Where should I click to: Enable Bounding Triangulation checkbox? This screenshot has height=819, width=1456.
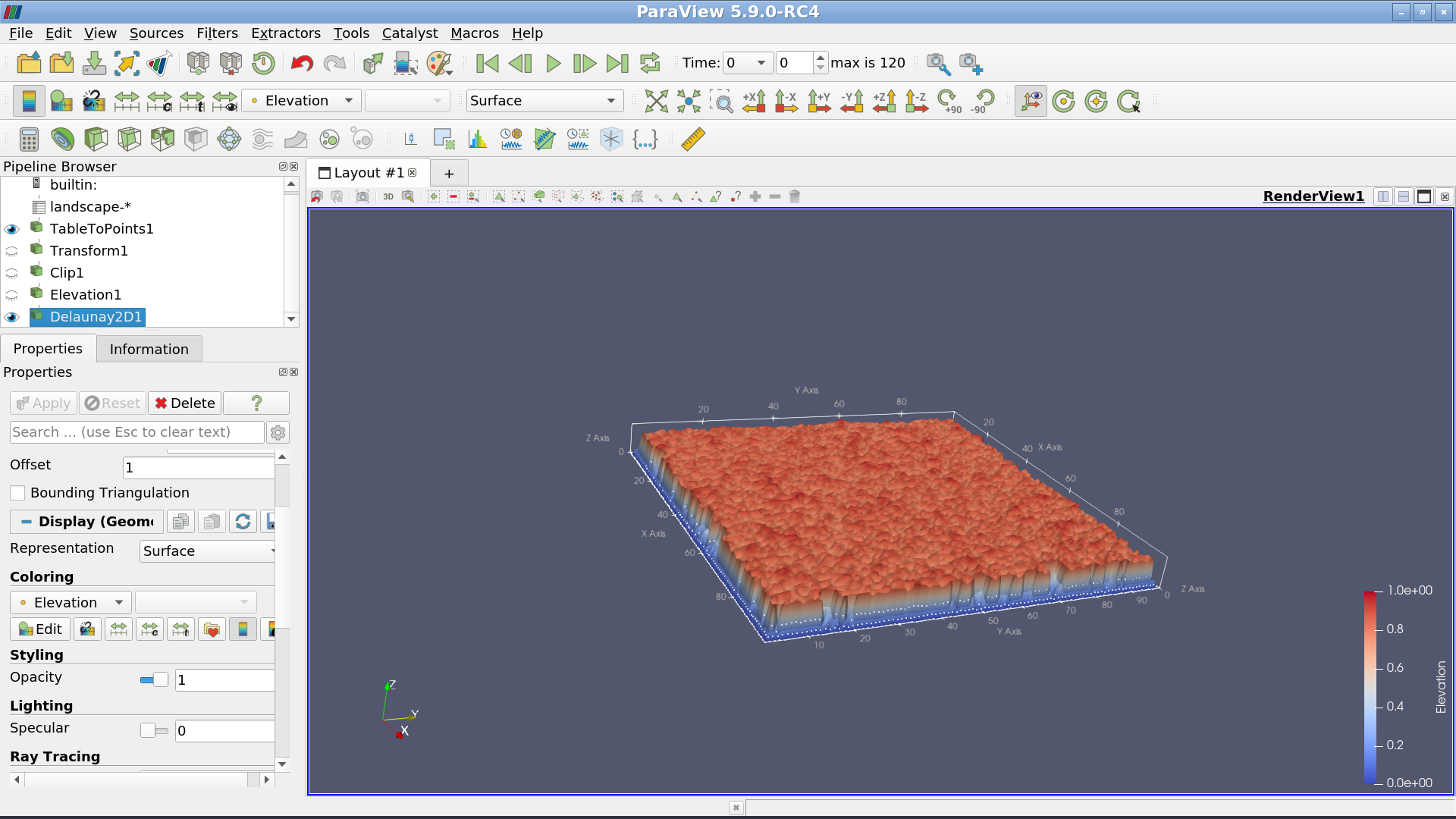(x=18, y=493)
